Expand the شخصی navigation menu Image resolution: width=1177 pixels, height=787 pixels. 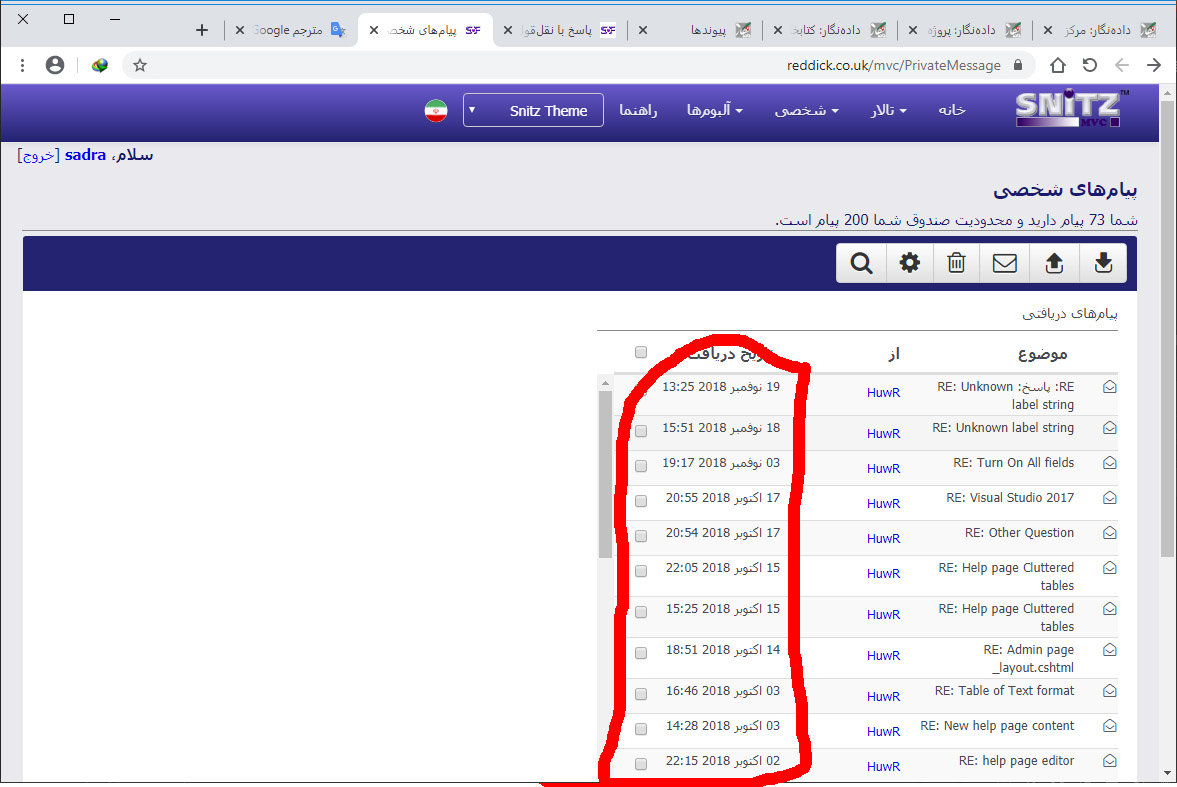[x=806, y=111]
